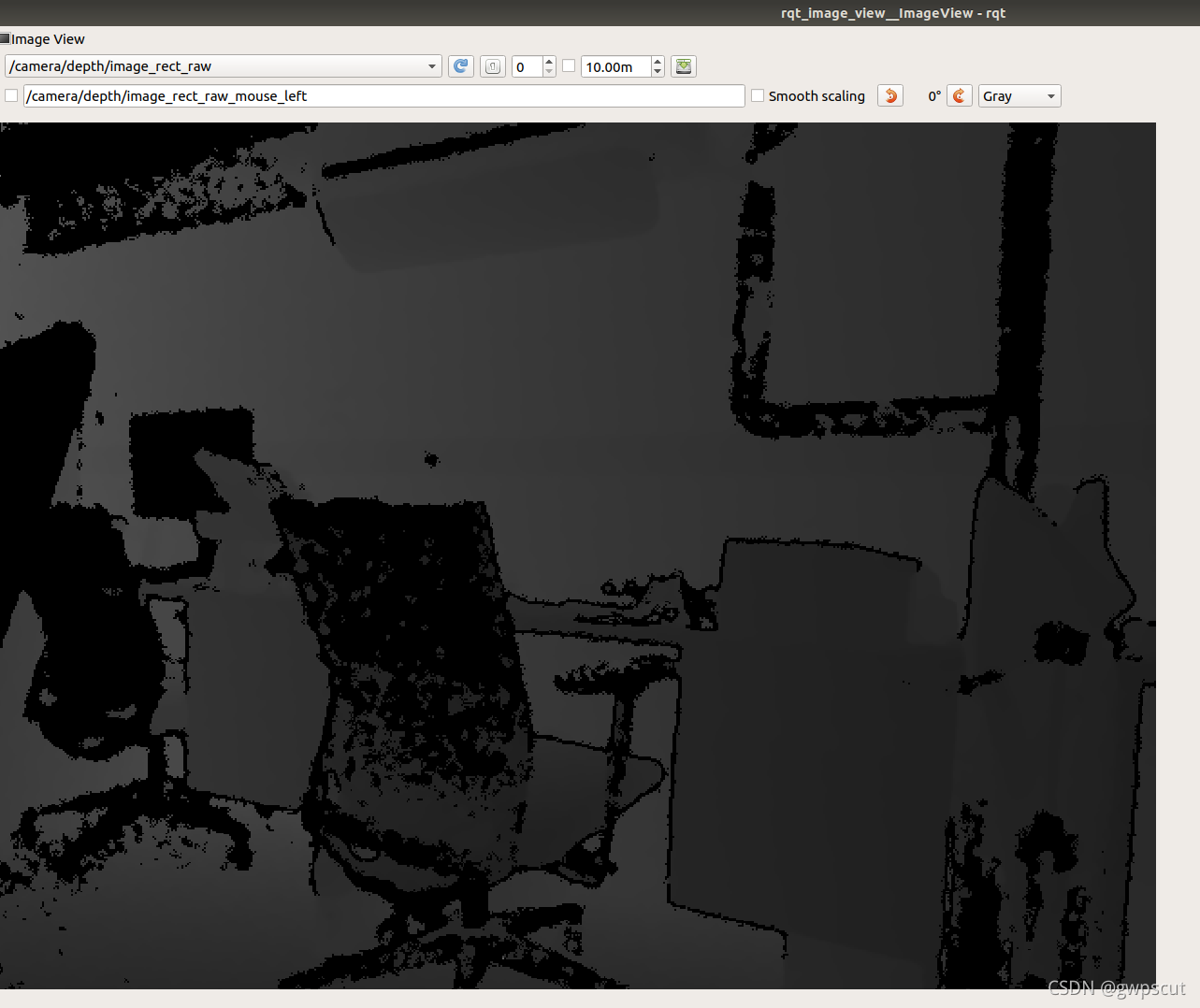Viewport: 1200px width, 1008px height.
Task: Click the zoom to original size button
Action: tap(493, 66)
